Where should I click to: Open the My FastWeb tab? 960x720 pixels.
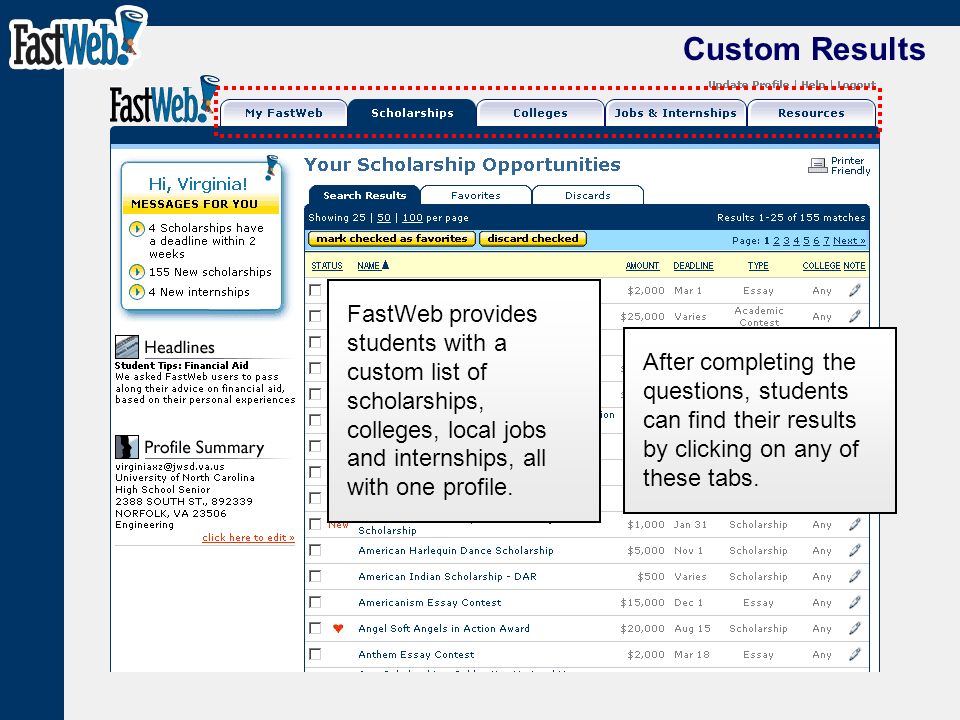(283, 113)
